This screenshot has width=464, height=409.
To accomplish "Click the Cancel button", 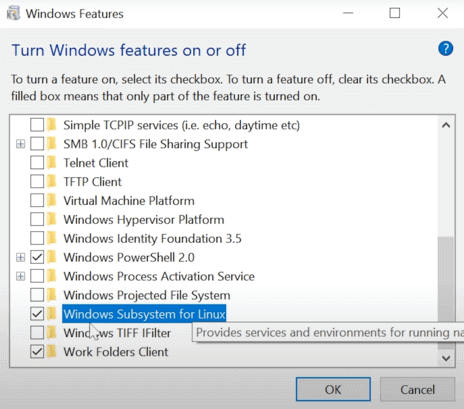I will 417,389.
